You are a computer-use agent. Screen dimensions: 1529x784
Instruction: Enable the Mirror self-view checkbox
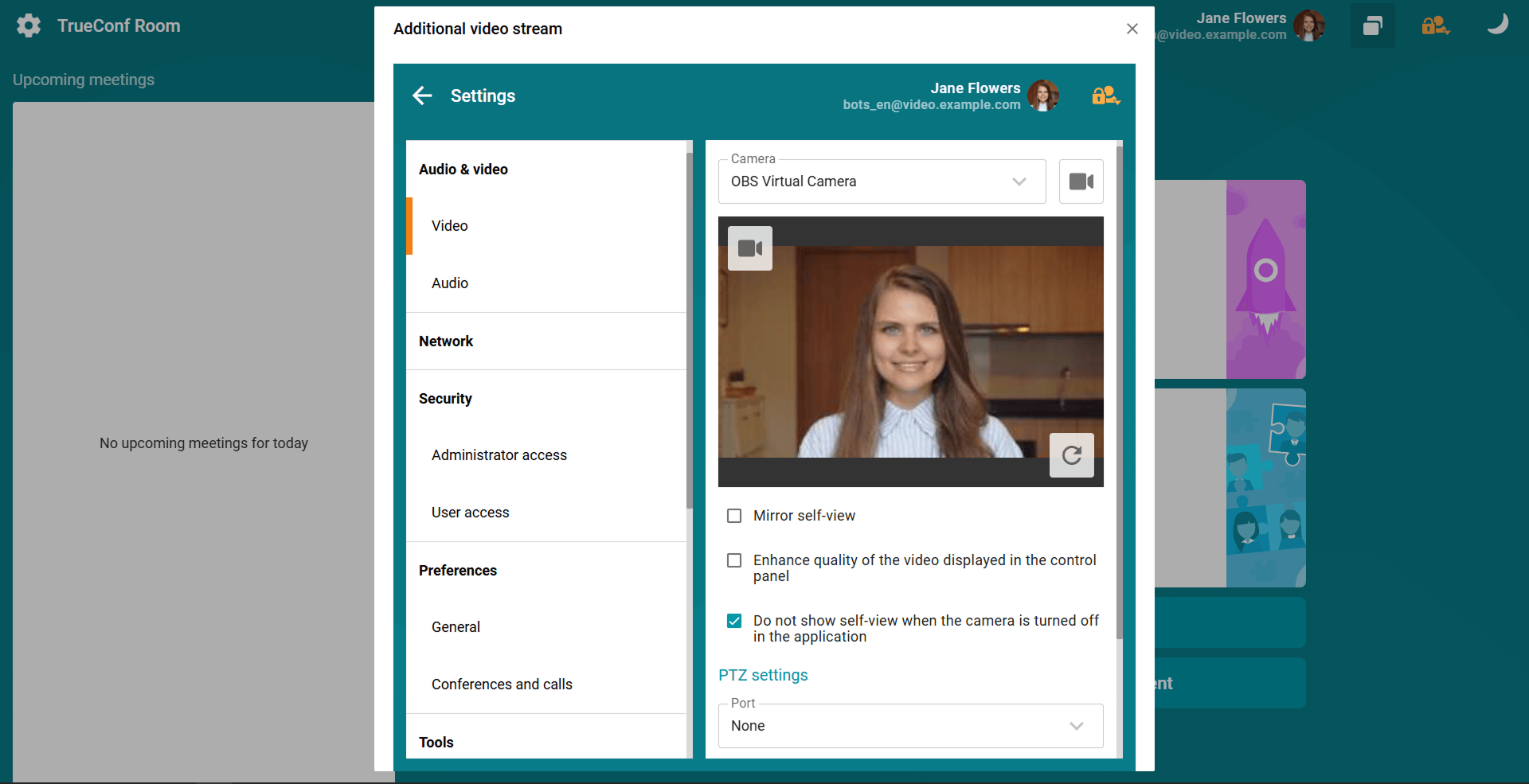[734, 516]
